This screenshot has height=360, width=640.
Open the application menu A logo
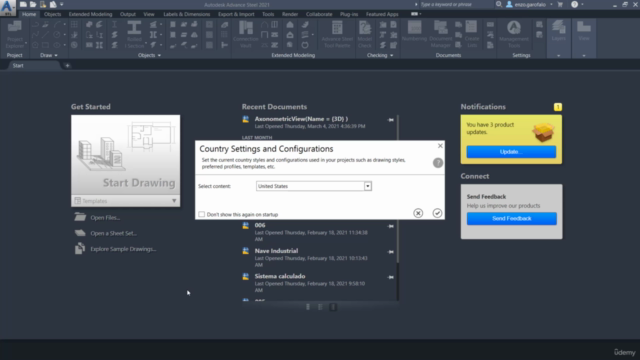pyautogui.click(x=7, y=7)
